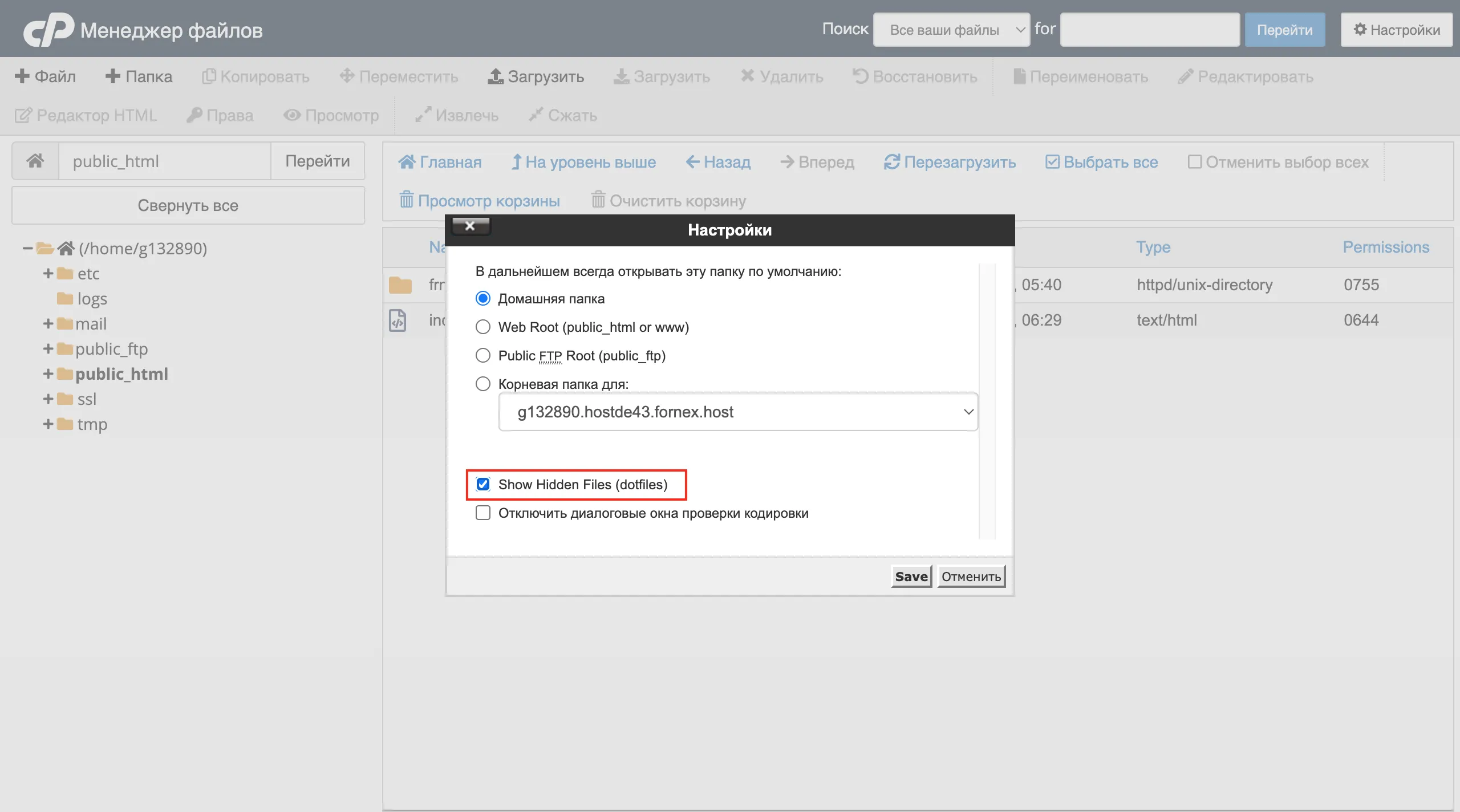Click Reload (Перезагрузить) icon

tap(892, 162)
